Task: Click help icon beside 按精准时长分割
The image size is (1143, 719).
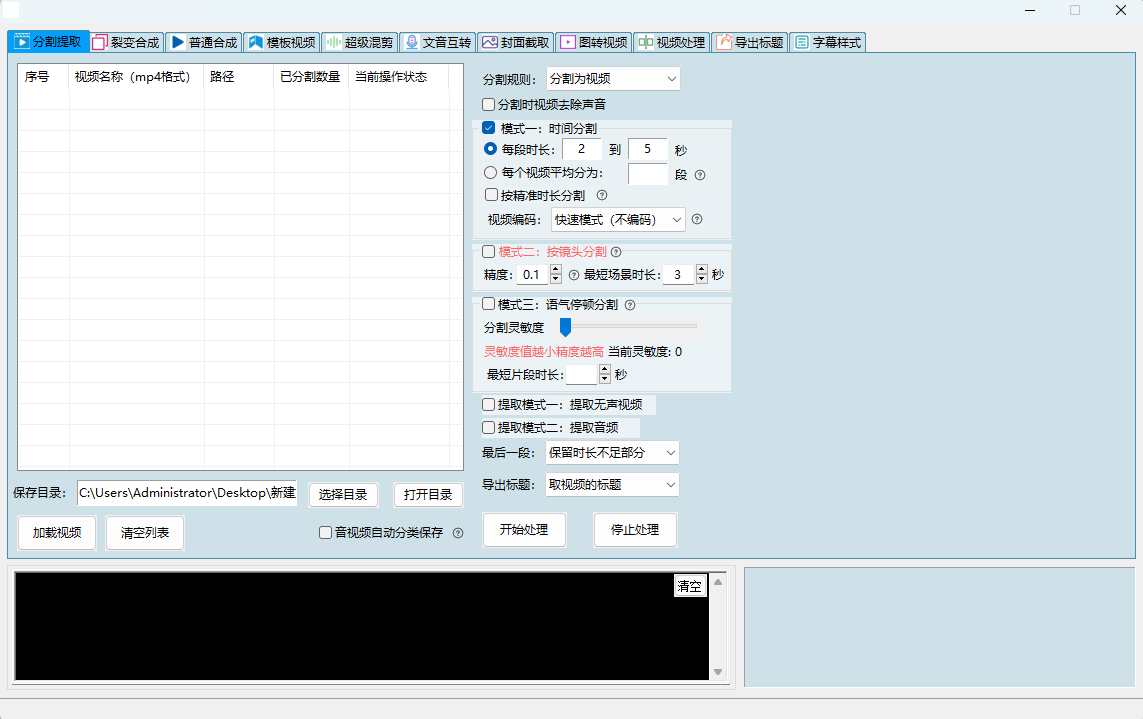Action: pos(602,196)
